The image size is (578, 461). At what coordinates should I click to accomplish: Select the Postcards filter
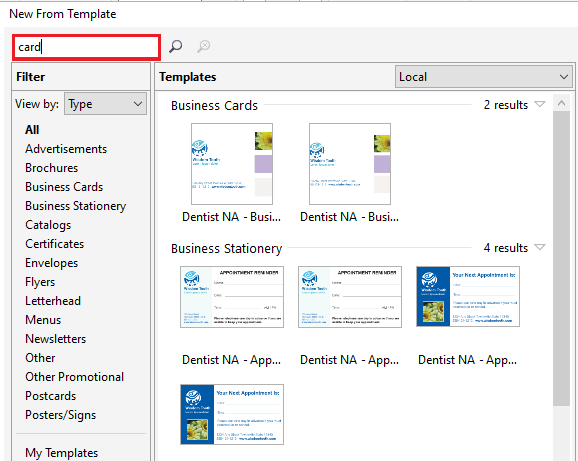pos(51,396)
